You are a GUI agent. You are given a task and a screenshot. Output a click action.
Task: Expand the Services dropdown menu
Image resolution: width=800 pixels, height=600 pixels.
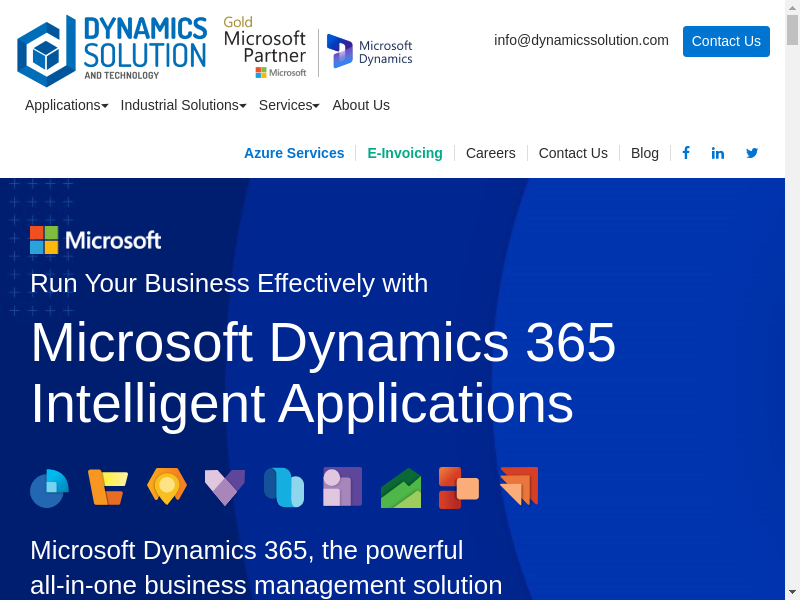(x=289, y=105)
